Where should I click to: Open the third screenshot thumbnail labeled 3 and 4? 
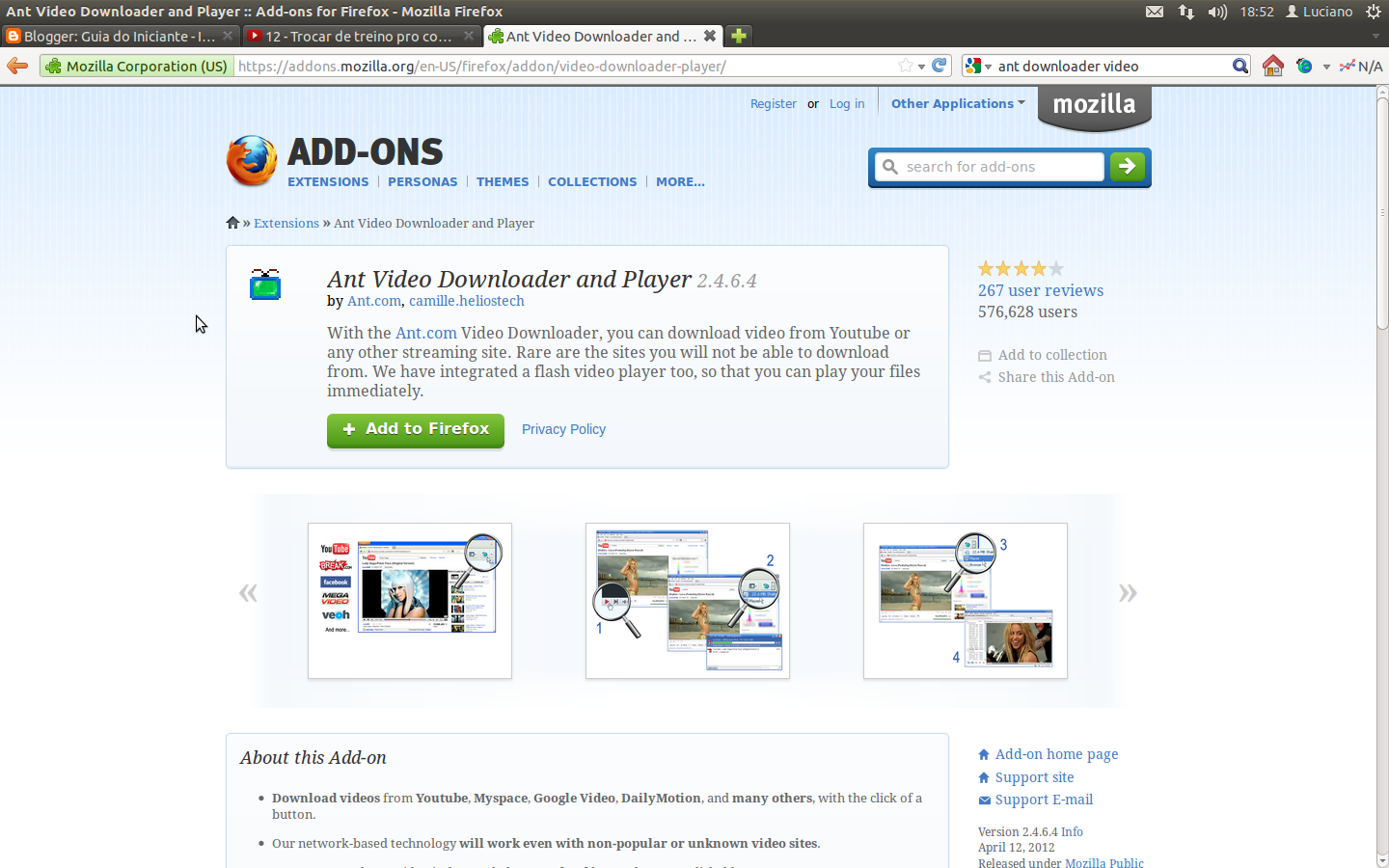[966, 601]
